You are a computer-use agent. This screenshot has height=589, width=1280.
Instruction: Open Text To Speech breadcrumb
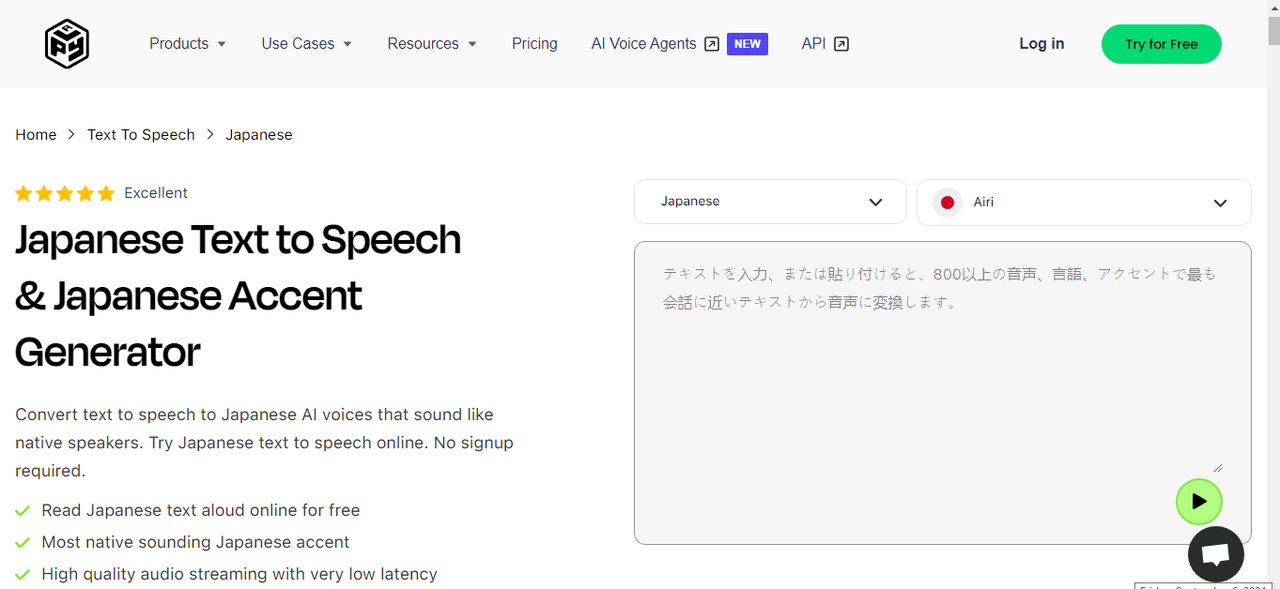point(141,135)
